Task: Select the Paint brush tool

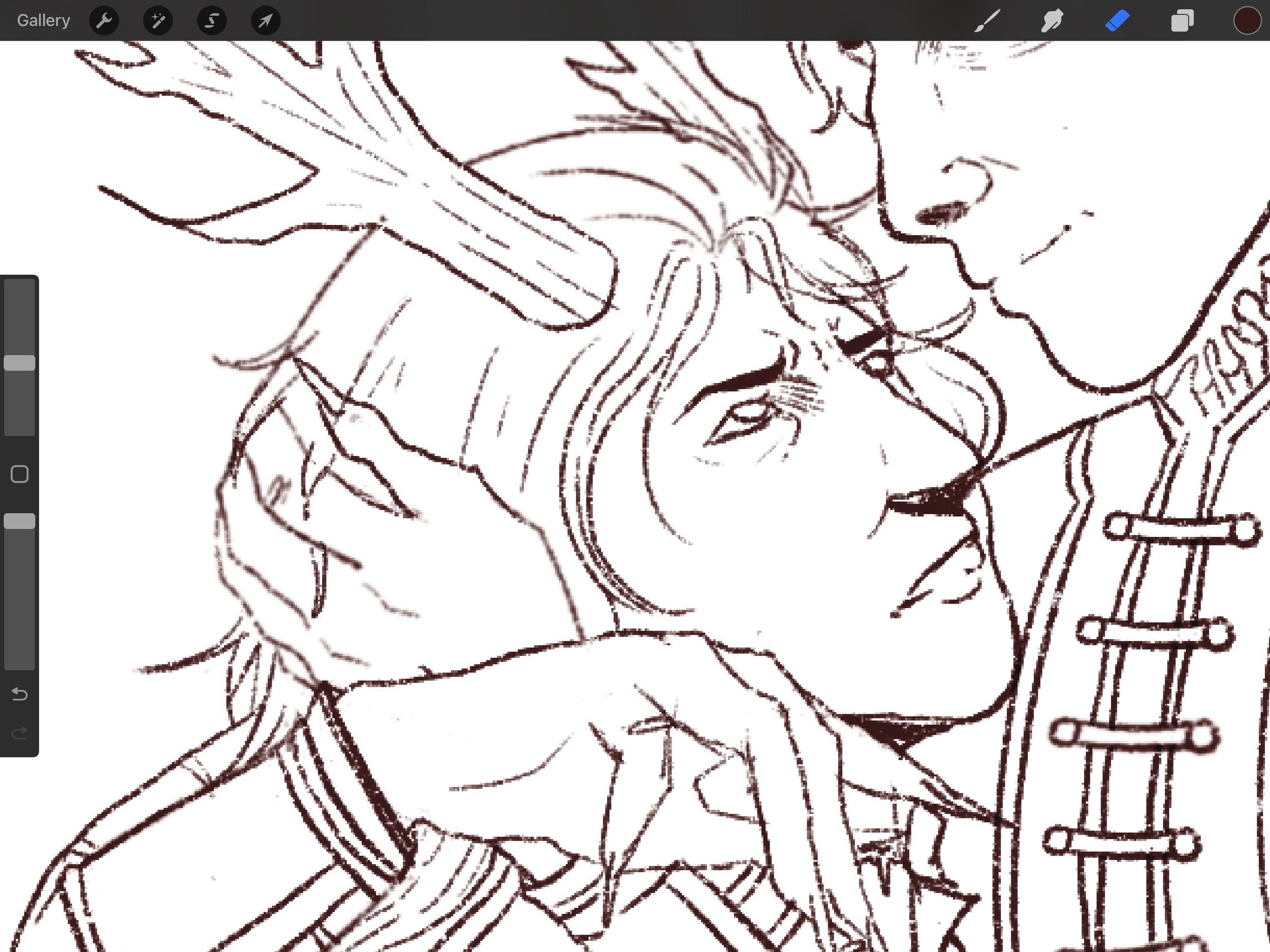Action: click(x=987, y=21)
